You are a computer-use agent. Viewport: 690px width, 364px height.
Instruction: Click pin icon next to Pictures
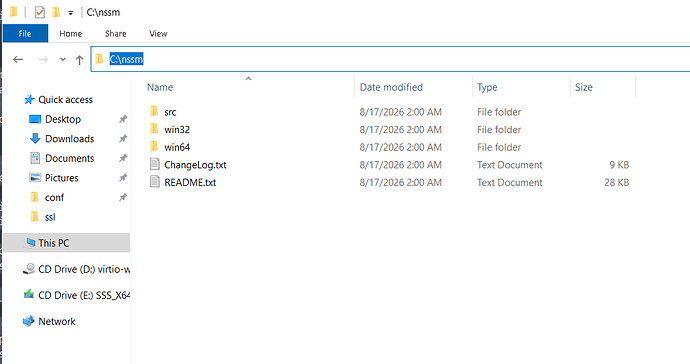(123, 177)
